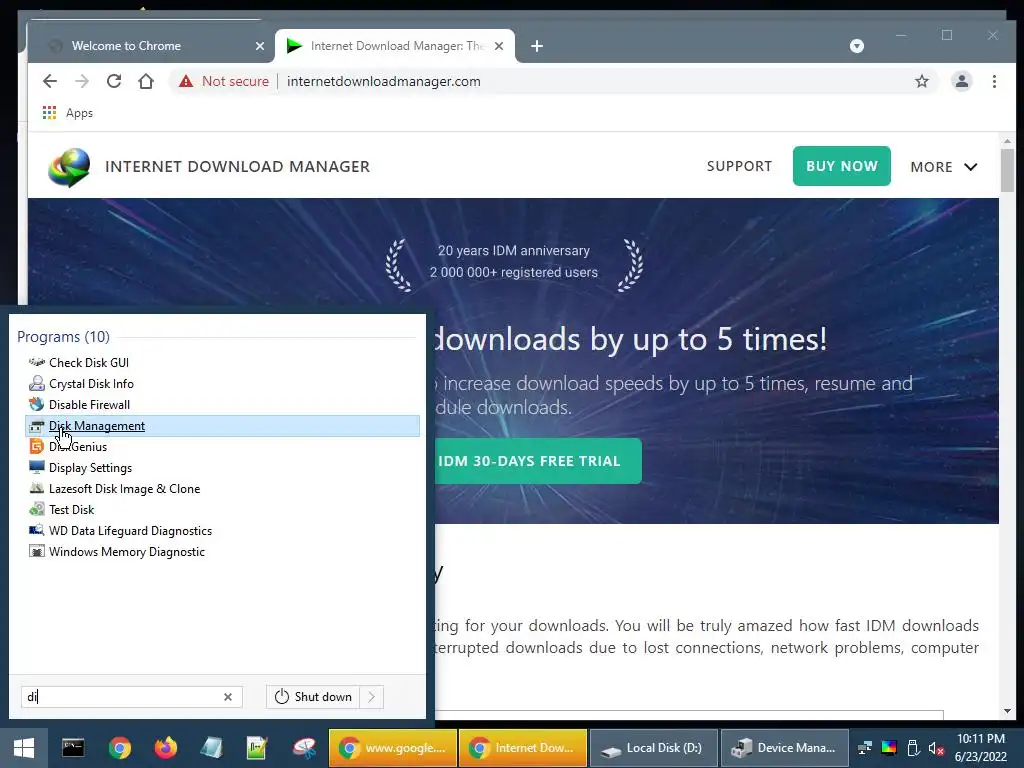Open pinned Chrome taskbar icon
The image size is (1024, 768).
[120, 748]
